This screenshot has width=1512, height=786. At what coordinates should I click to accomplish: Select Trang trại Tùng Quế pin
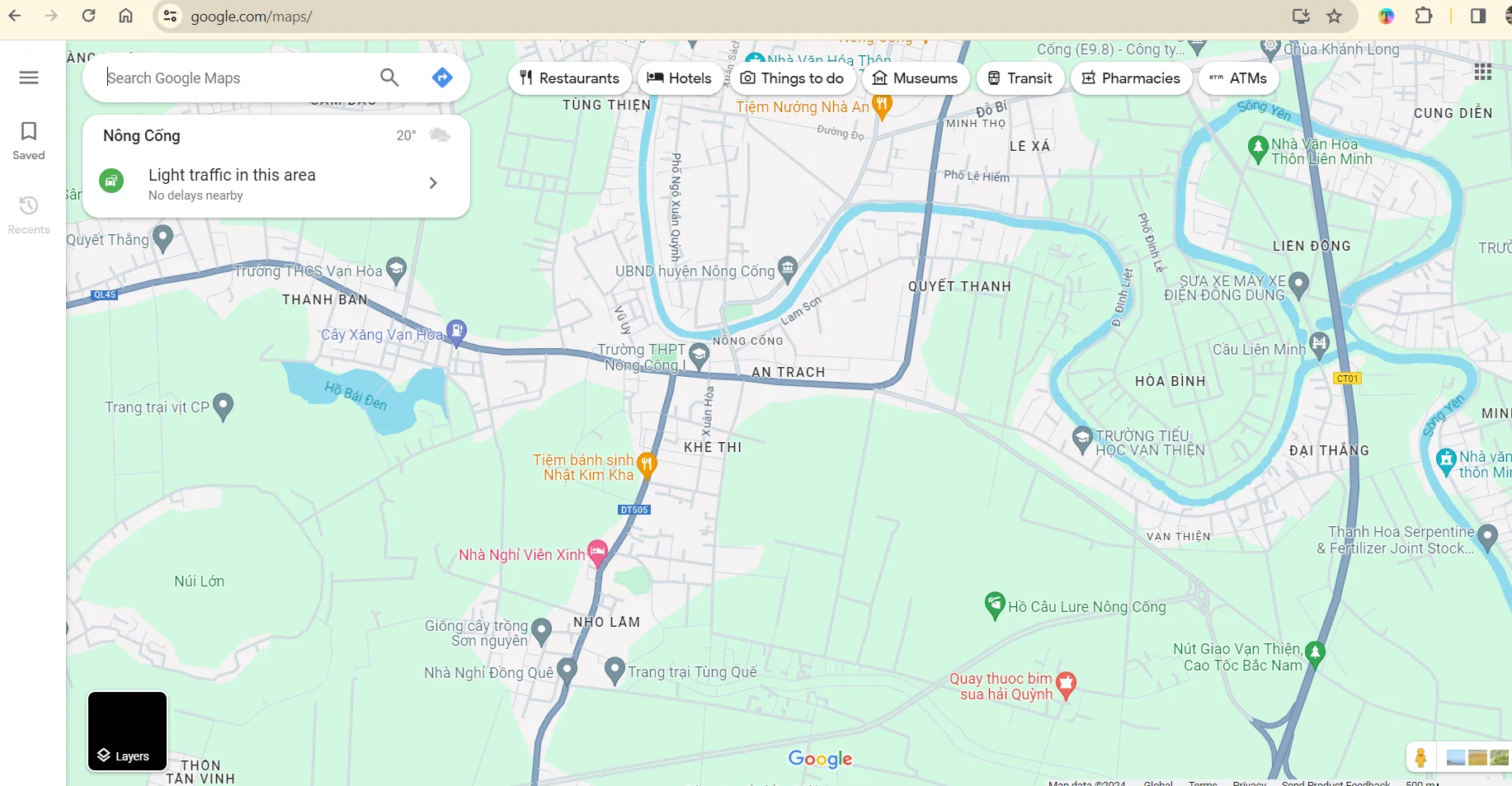pos(615,671)
